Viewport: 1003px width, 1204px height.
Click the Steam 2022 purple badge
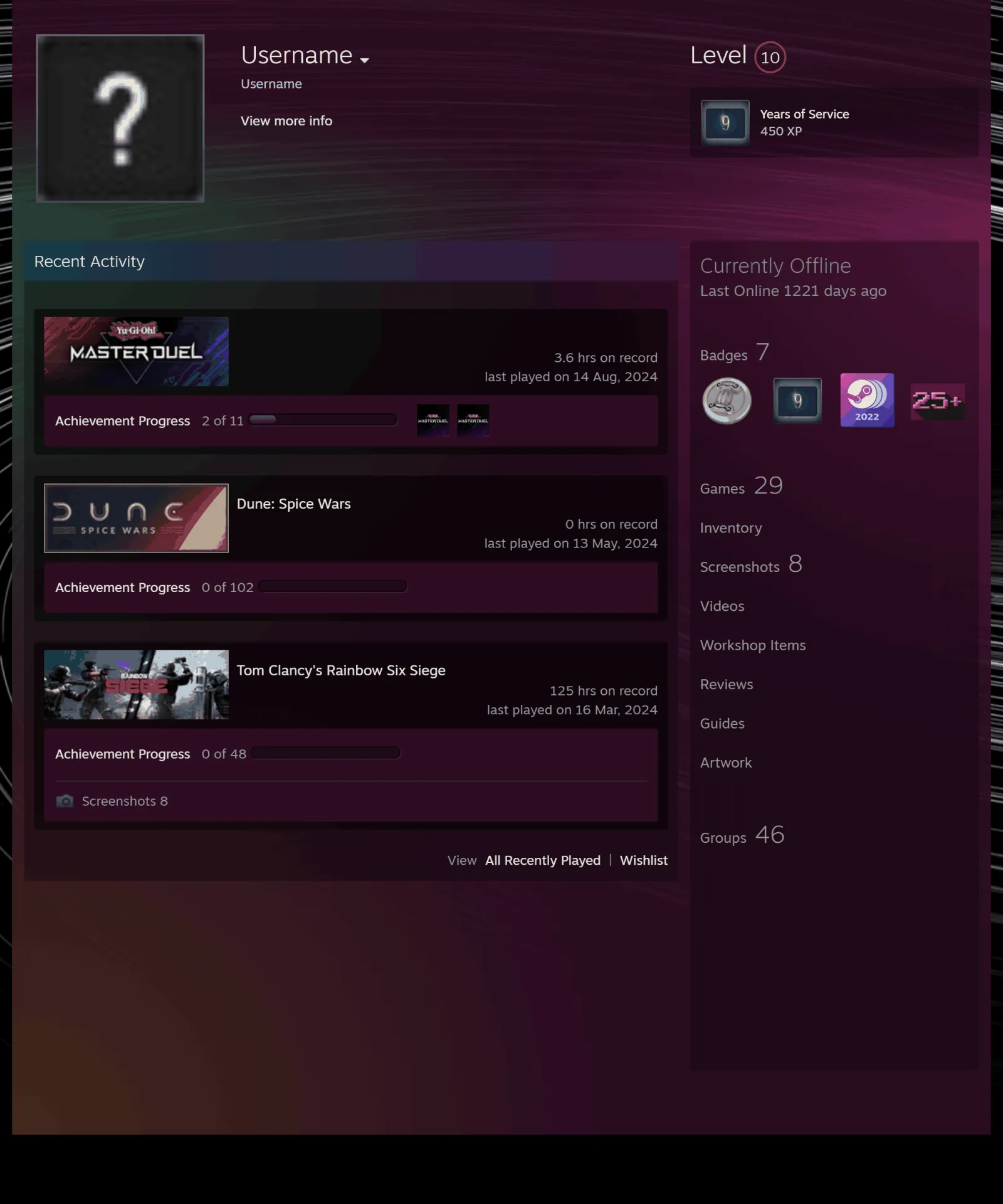pyautogui.click(x=868, y=401)
